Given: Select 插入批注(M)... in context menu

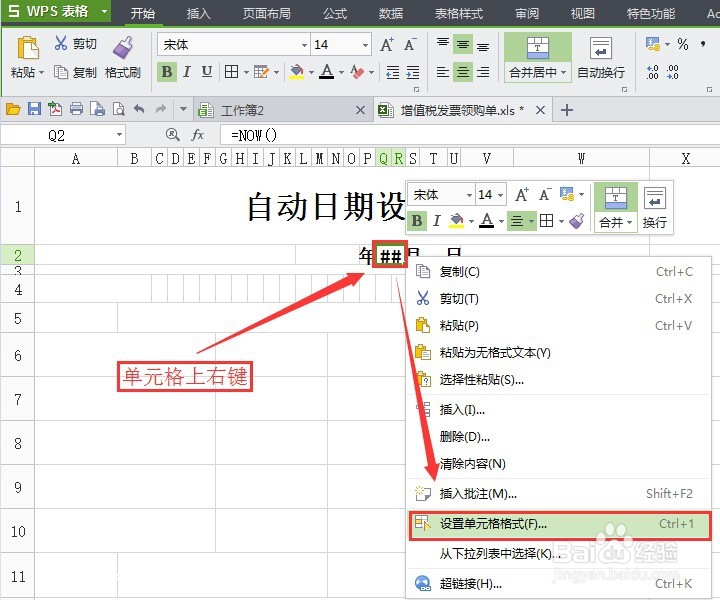Looking at the screenshot, I should (558, 493).
